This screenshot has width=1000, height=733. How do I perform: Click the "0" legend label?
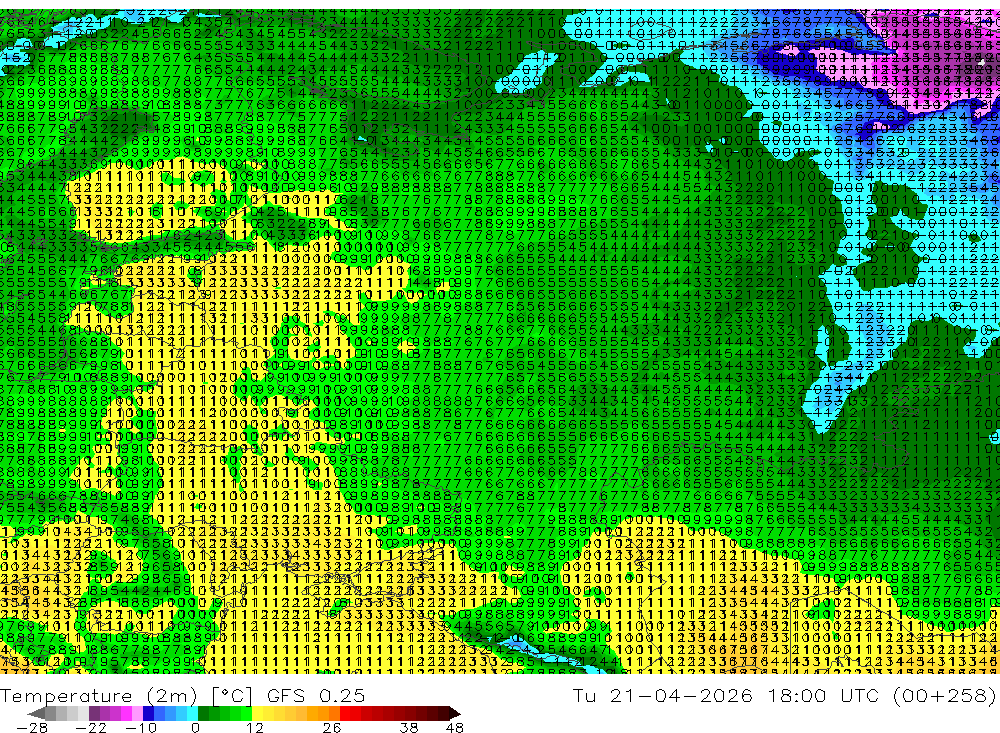point(195,728)
